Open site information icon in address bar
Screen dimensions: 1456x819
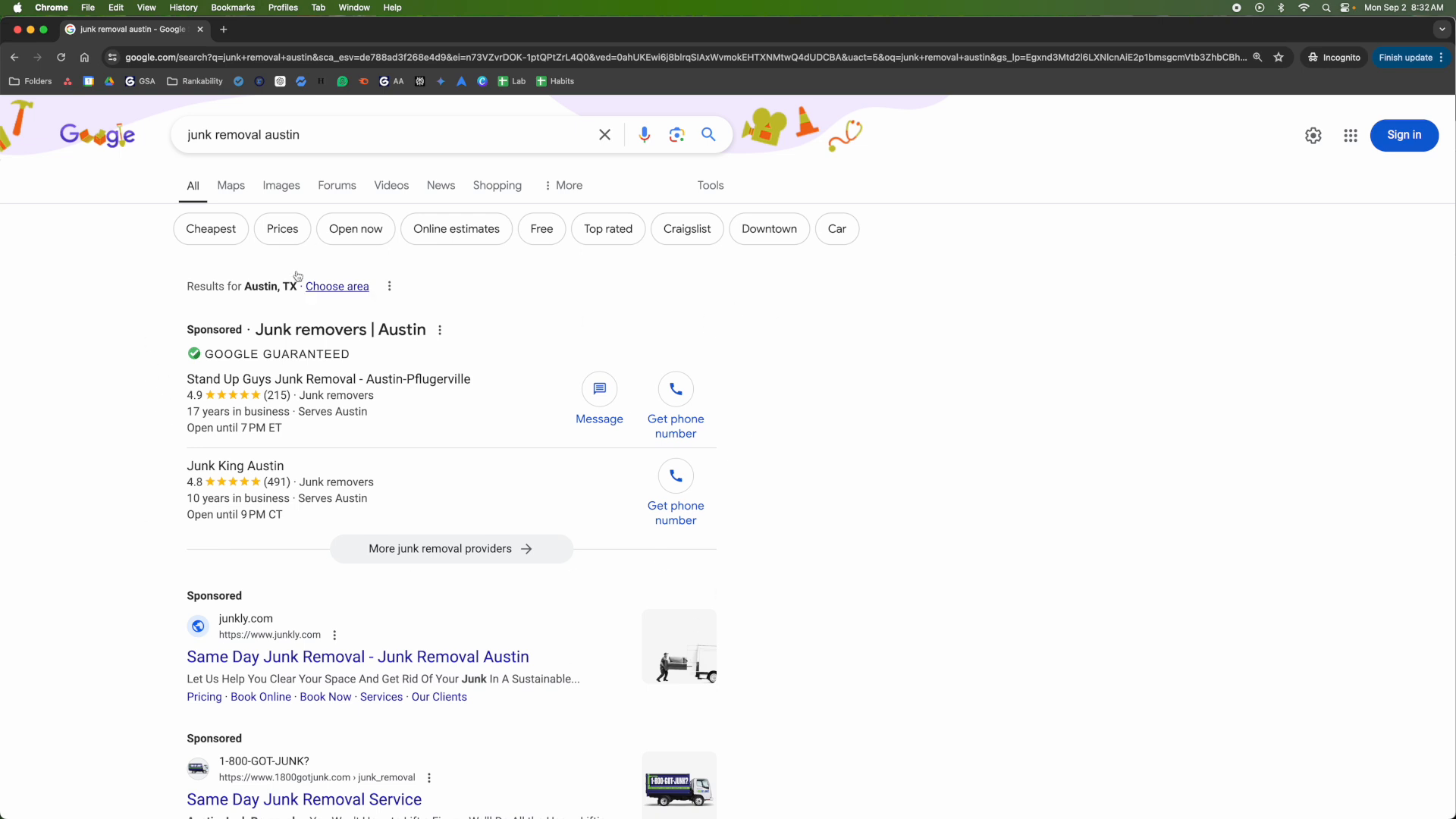[112, 58]
